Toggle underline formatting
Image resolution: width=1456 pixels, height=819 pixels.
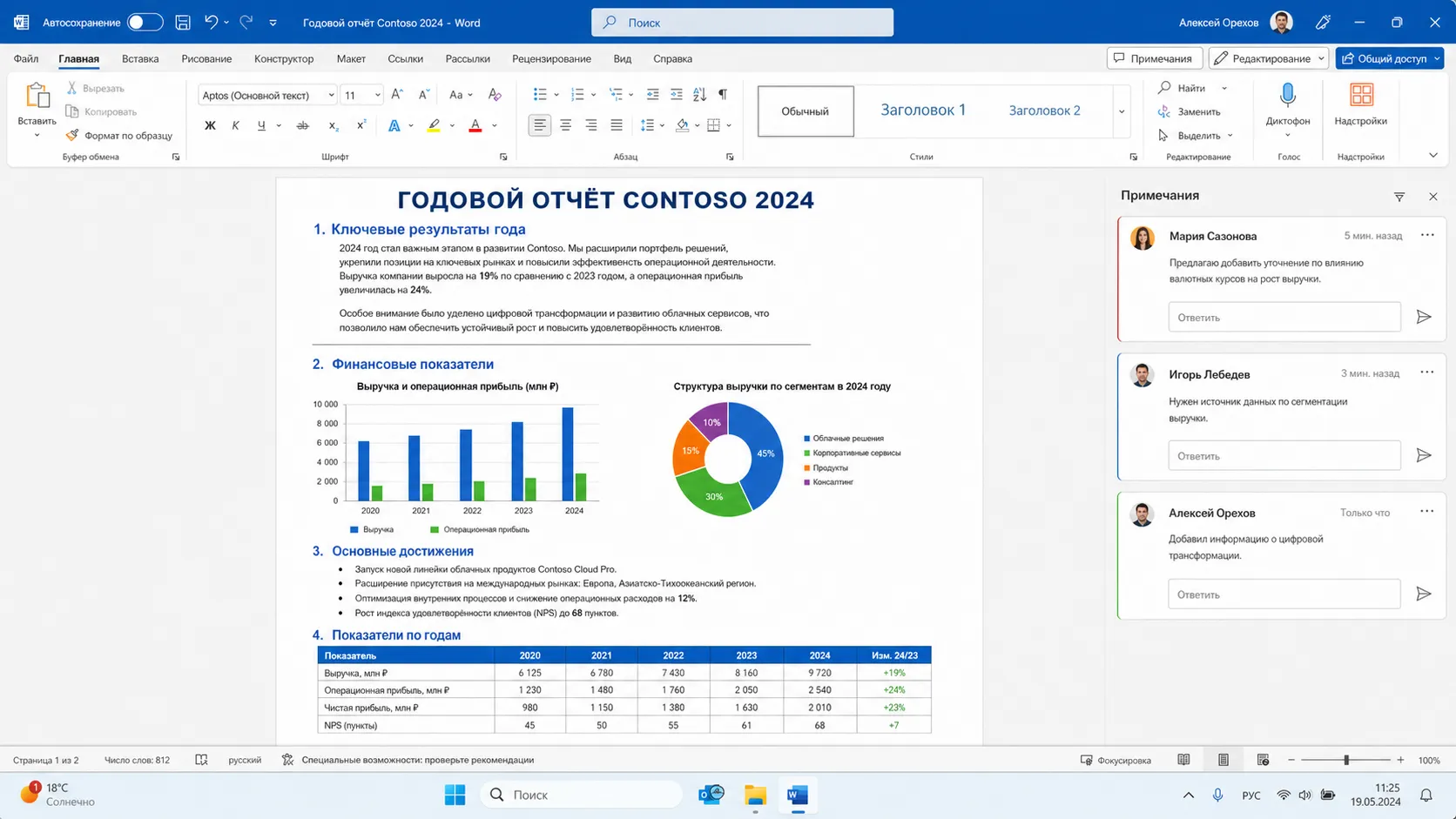(260, 125)
